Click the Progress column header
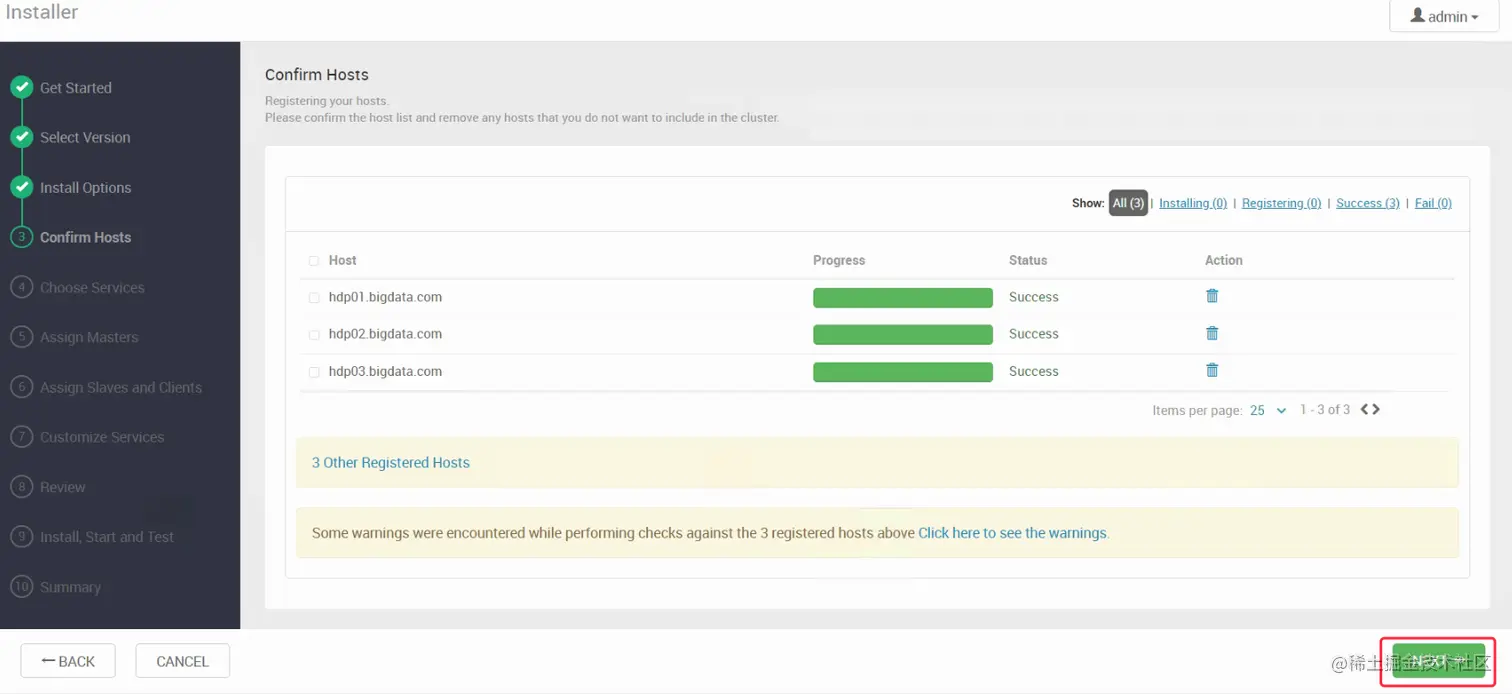Image resolution: width=1512 pixels, height=694 pixels. coord(839,260)
